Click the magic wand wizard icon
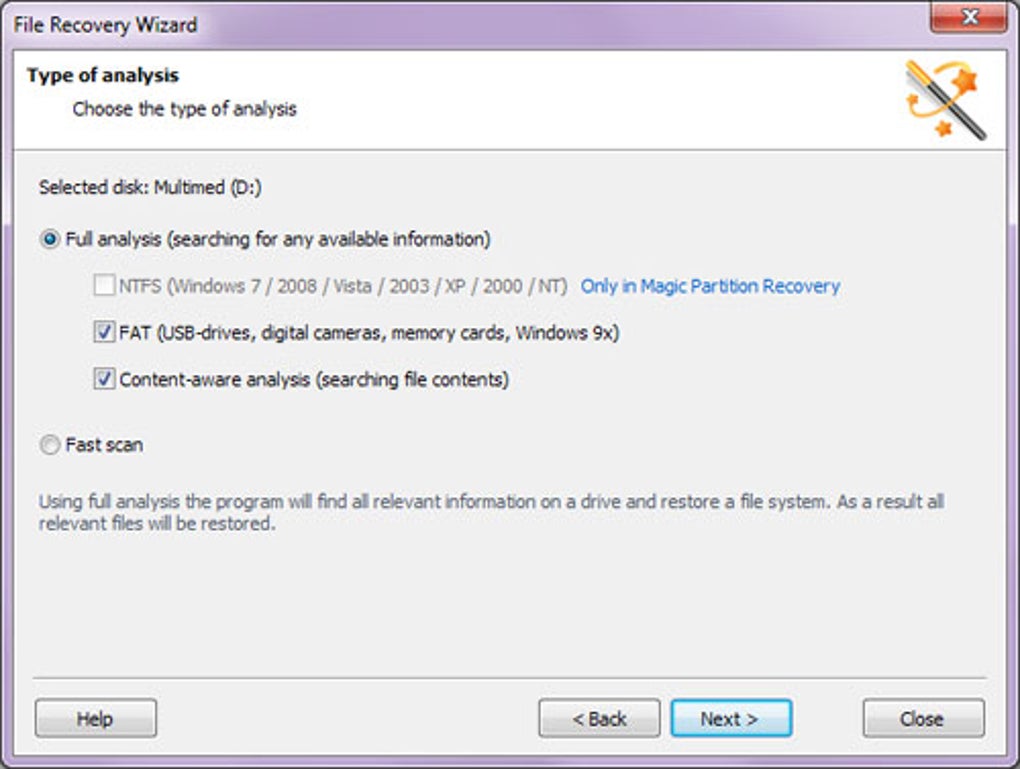1020x769 pixels. pyautogui.click(x=945, y=100)
